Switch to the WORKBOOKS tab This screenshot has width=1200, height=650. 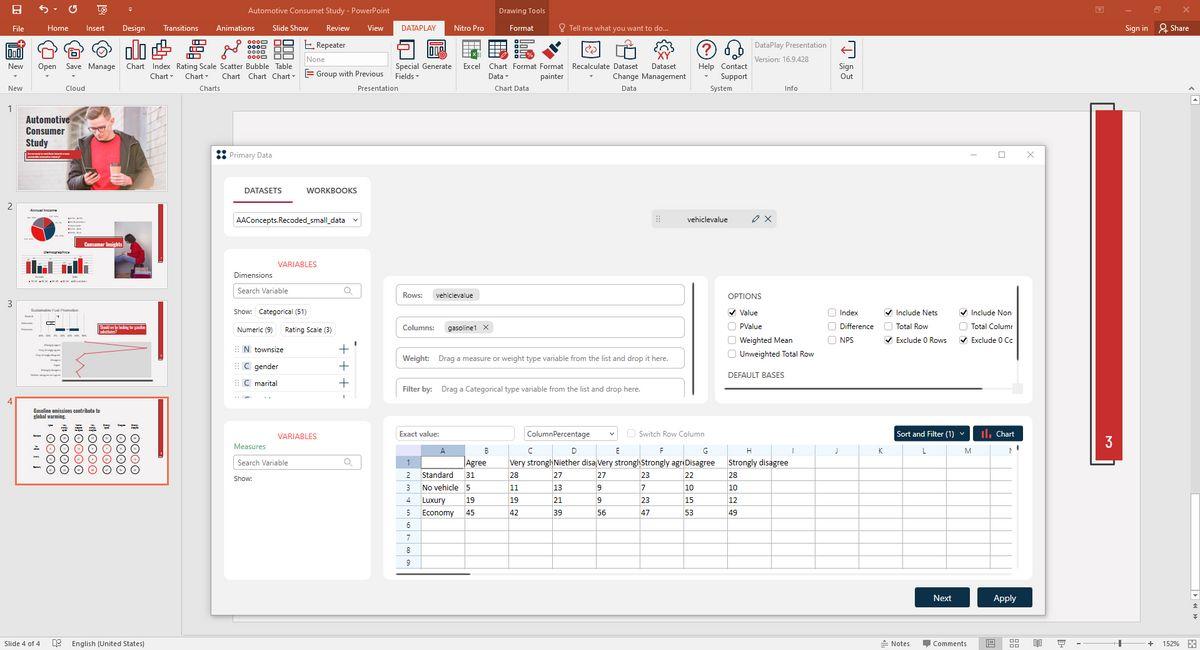tap(331, 190)
